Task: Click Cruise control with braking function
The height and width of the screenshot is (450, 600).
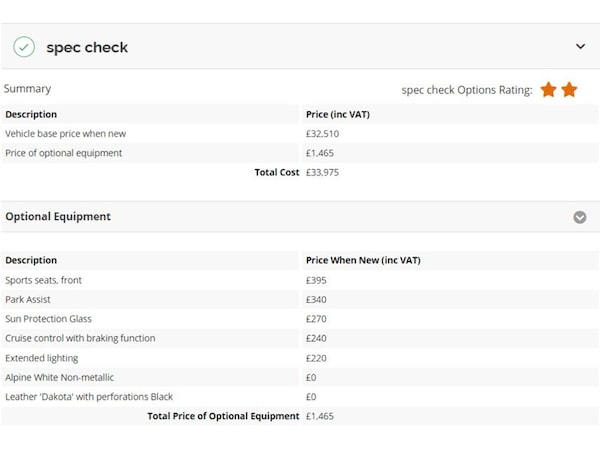Action: tap(80, 338)
